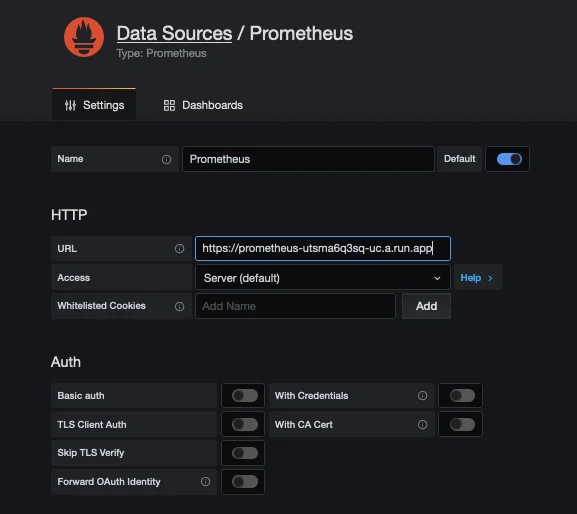577x514 pixels.
Task: Enable TLS Client Auth toggle
Action: coord(245,424)
